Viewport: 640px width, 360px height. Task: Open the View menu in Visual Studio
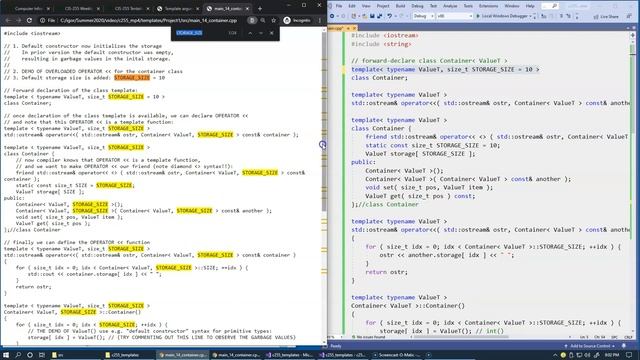366,6
